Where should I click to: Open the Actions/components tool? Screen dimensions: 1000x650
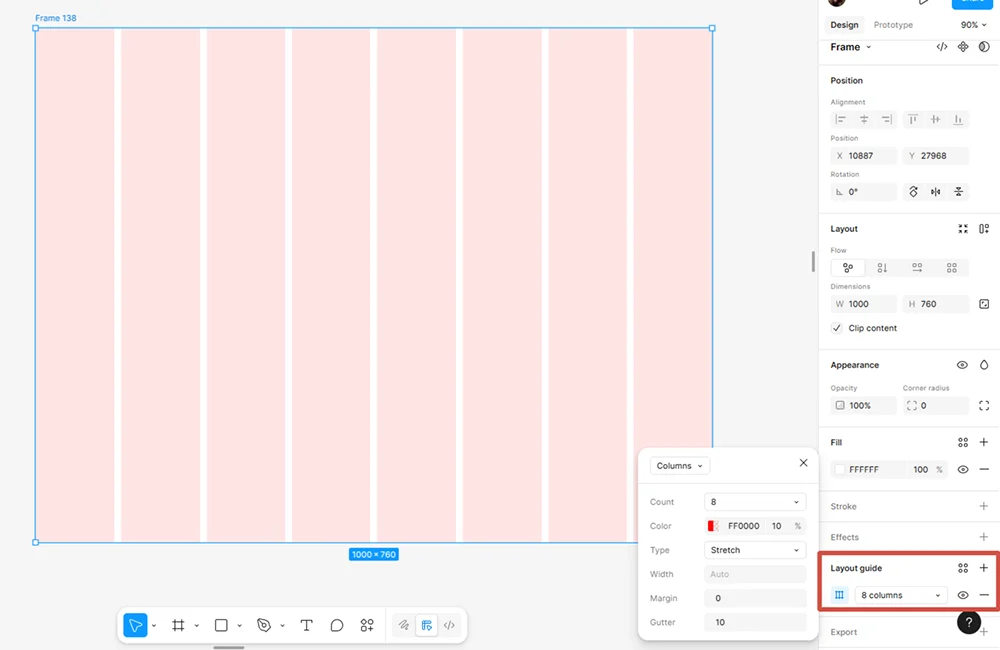[x=367, y=625]
